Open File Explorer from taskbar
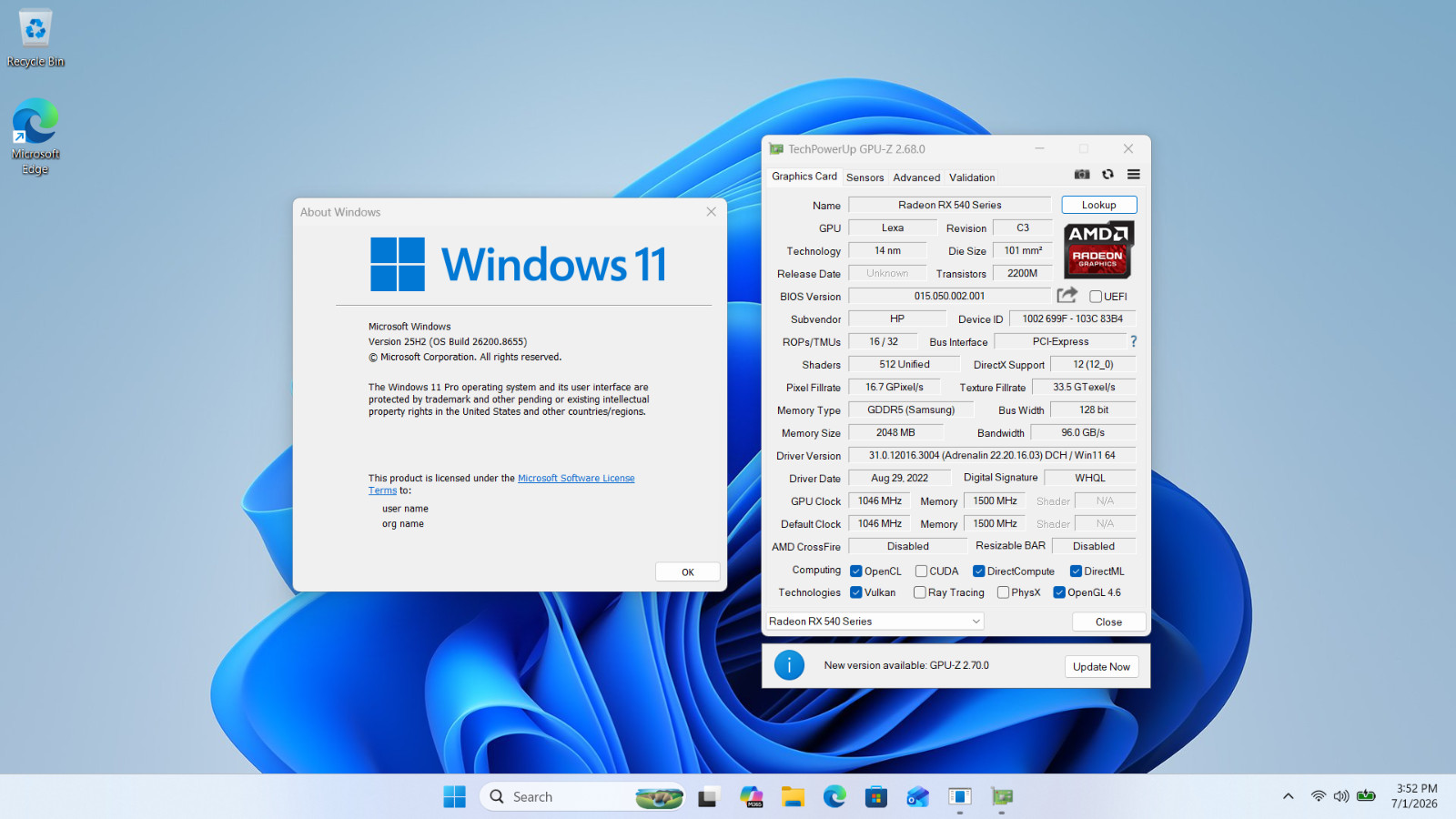Image resolution: width=1456 pixels, height=819 pixels. tap(793, 797)
